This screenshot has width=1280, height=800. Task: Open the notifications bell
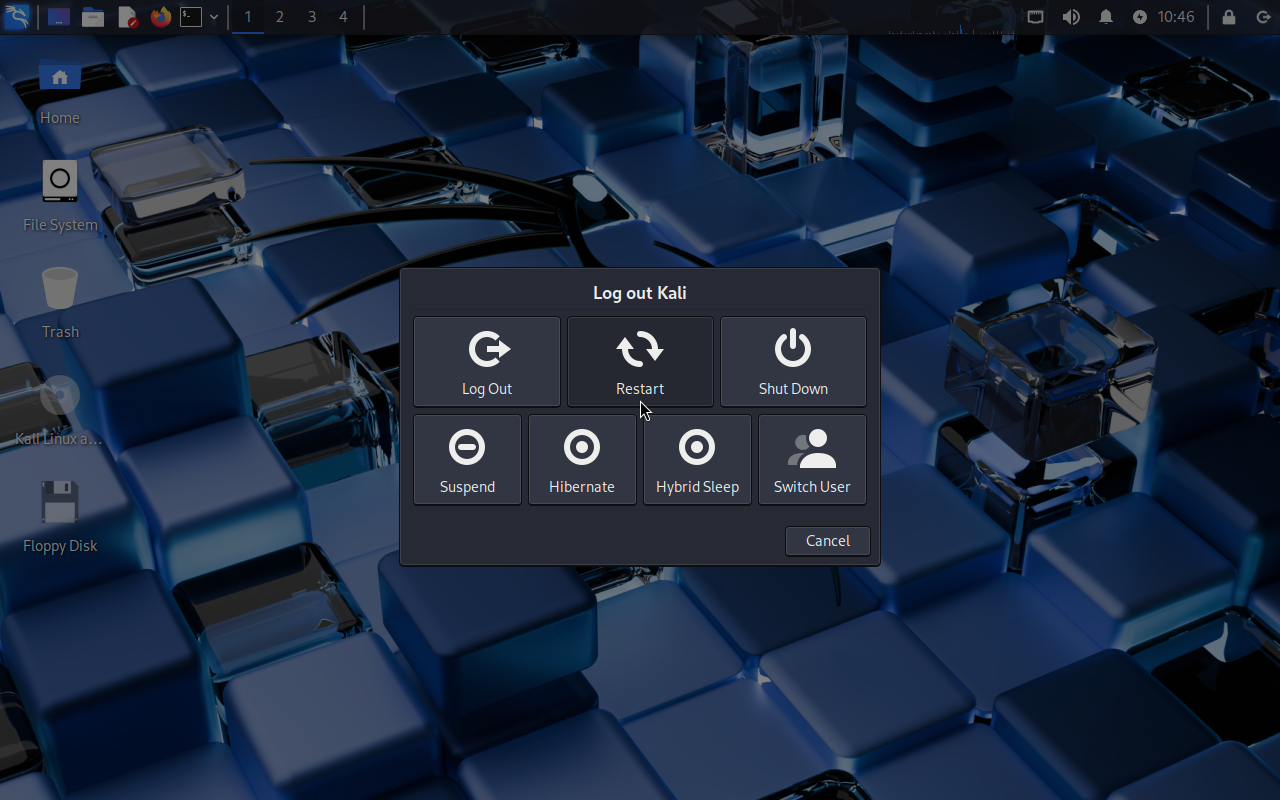pos(1106,17)
